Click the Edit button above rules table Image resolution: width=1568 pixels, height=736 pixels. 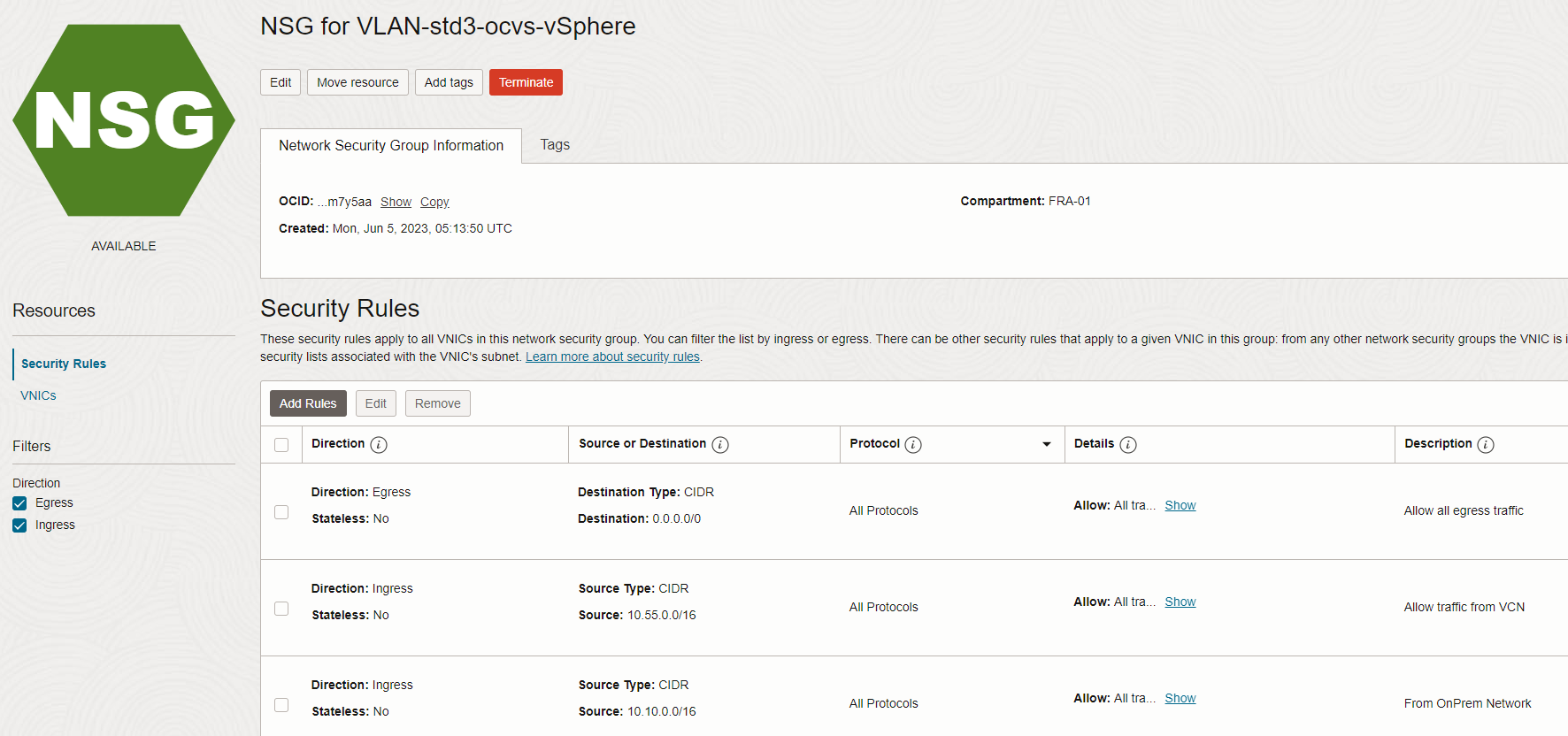376,403
